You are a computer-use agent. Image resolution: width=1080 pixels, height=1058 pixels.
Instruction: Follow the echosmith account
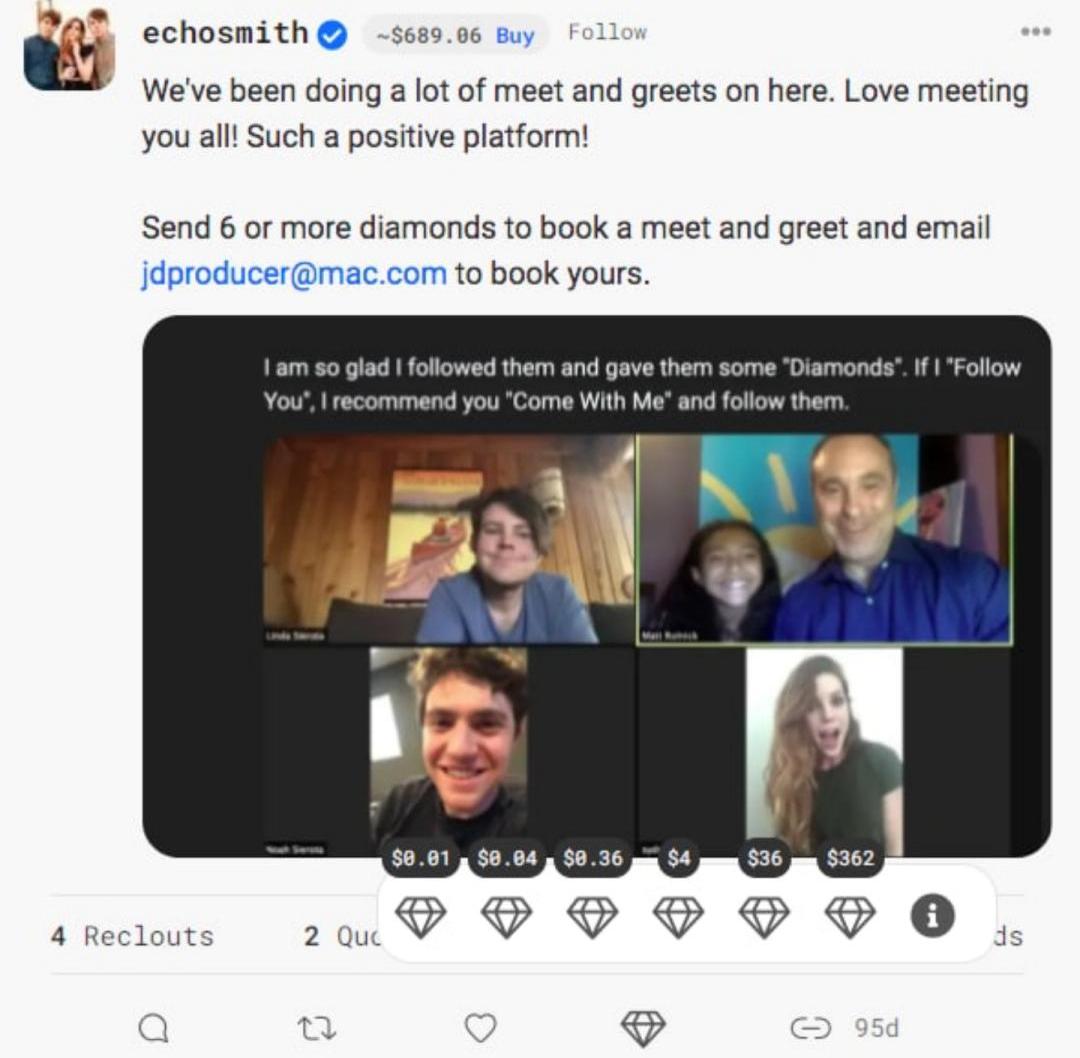pos(608,32)
